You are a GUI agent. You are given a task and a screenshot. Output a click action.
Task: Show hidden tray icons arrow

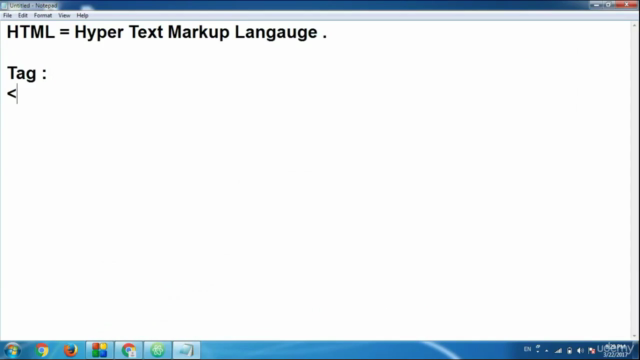547,351
